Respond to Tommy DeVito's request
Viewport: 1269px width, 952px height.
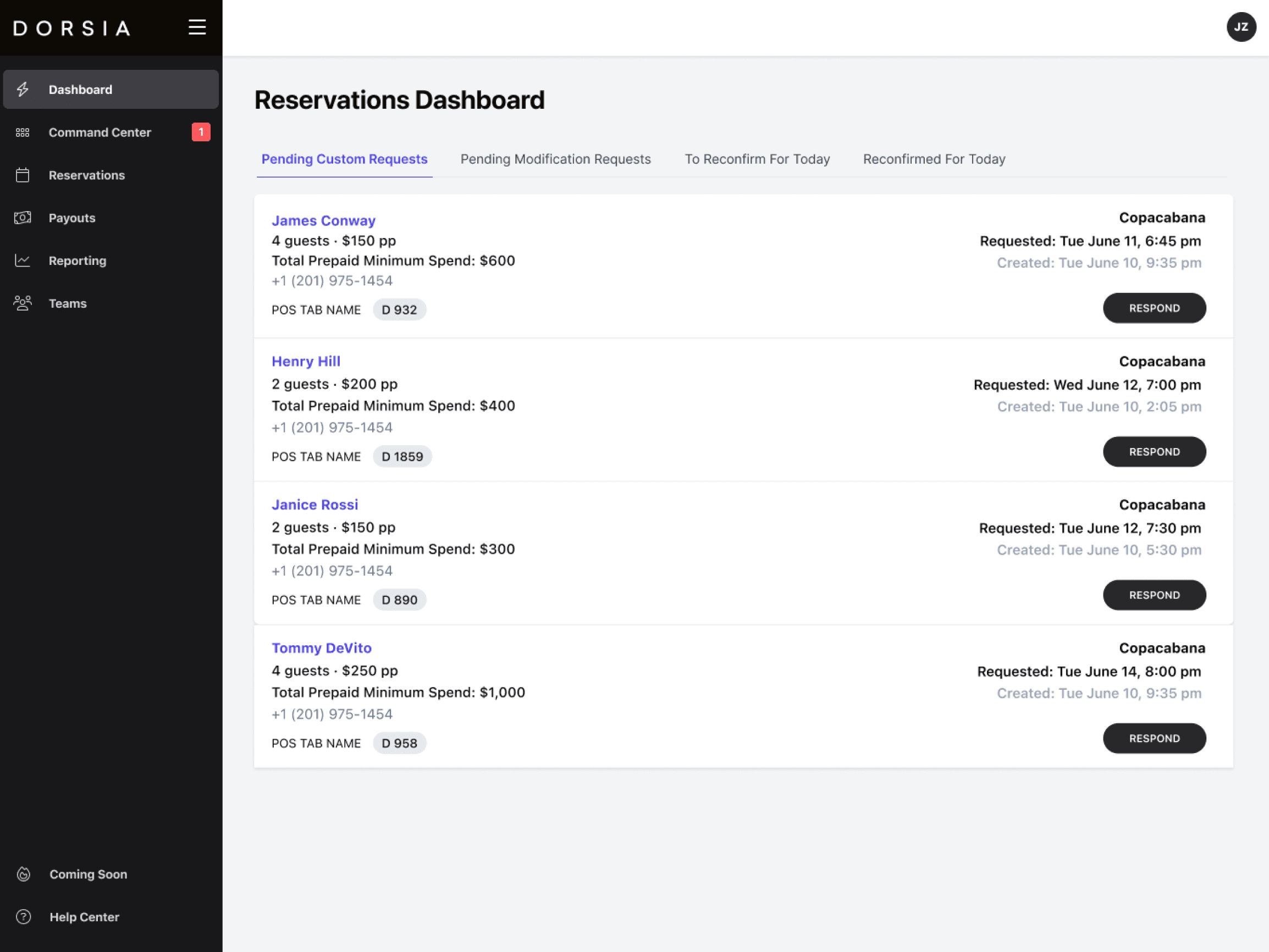[1154, 738]
